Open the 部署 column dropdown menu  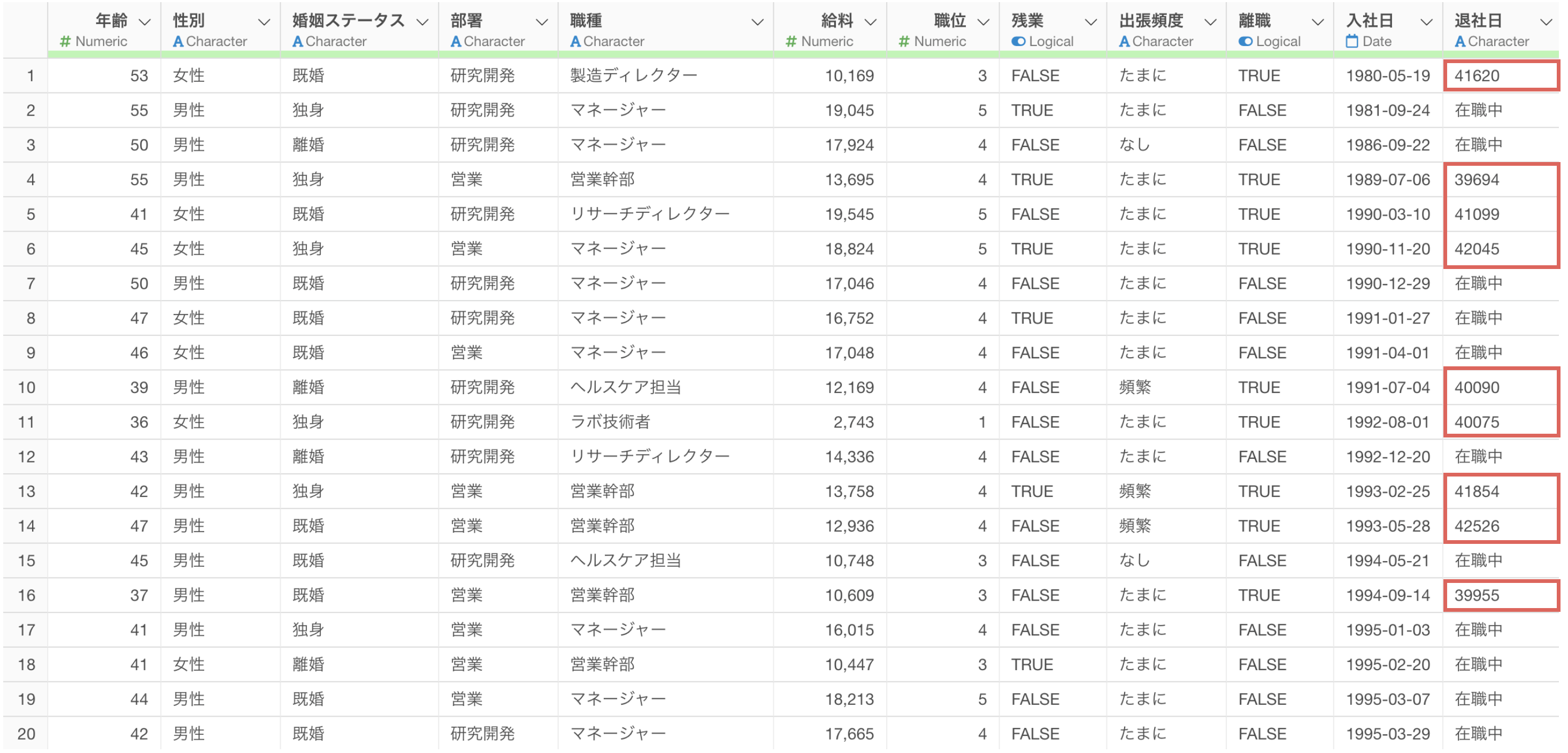[541, 22]
